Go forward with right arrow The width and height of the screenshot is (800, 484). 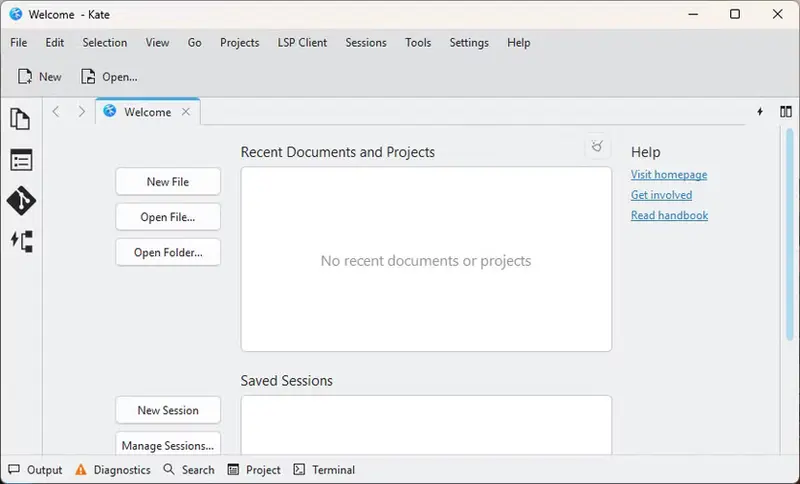[82, 112]
